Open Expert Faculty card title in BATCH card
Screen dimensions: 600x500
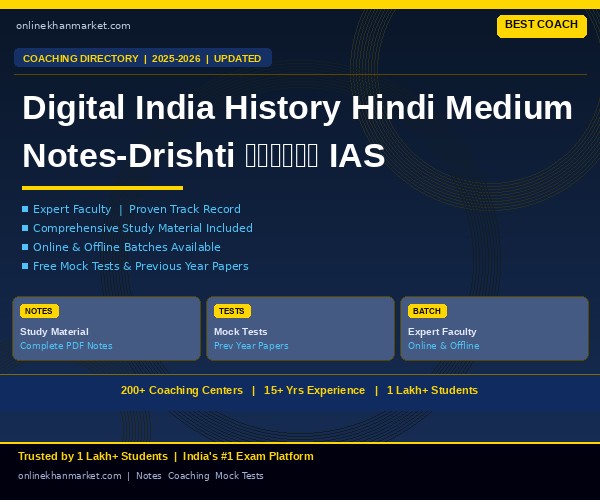coord(442,332)
